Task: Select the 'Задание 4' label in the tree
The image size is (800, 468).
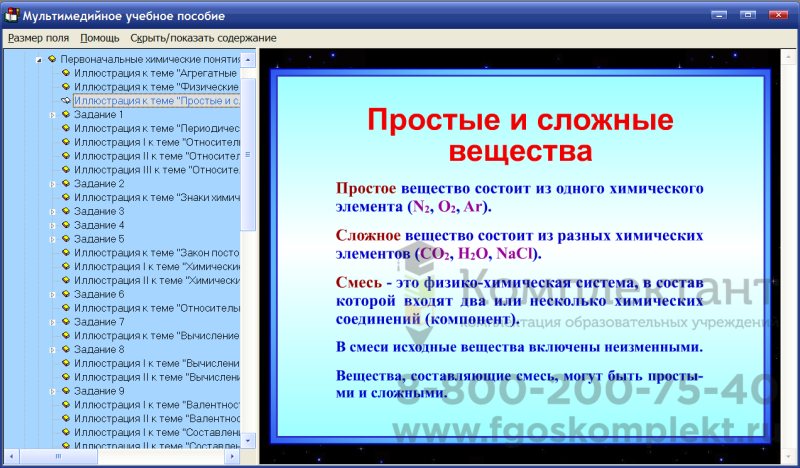Action: [x=99, y=225]
